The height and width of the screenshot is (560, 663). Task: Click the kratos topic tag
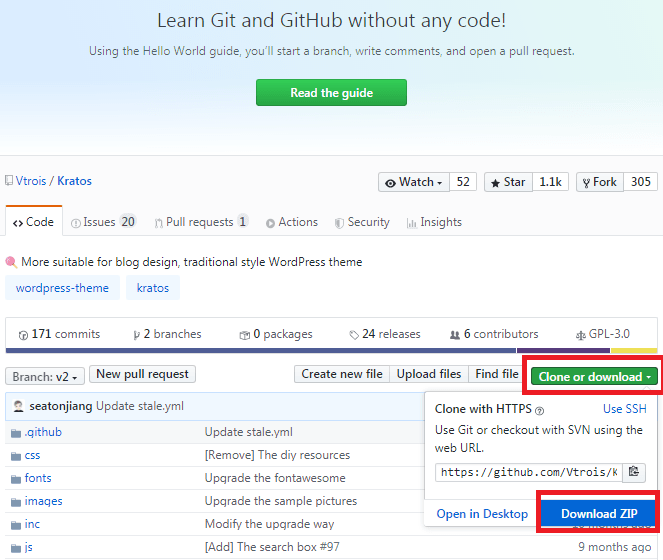(x=153, y=288)
